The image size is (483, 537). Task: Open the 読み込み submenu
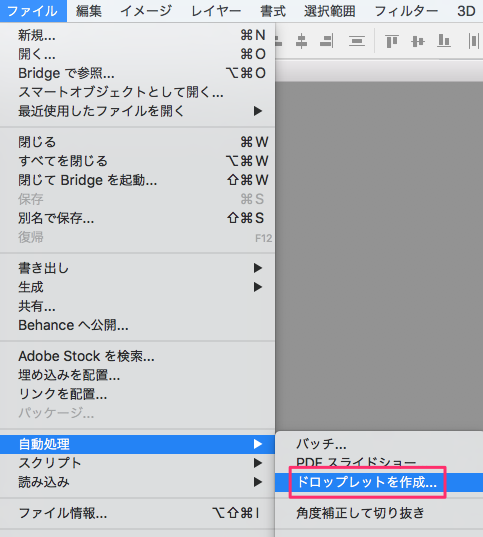click(x=137, y=482)
